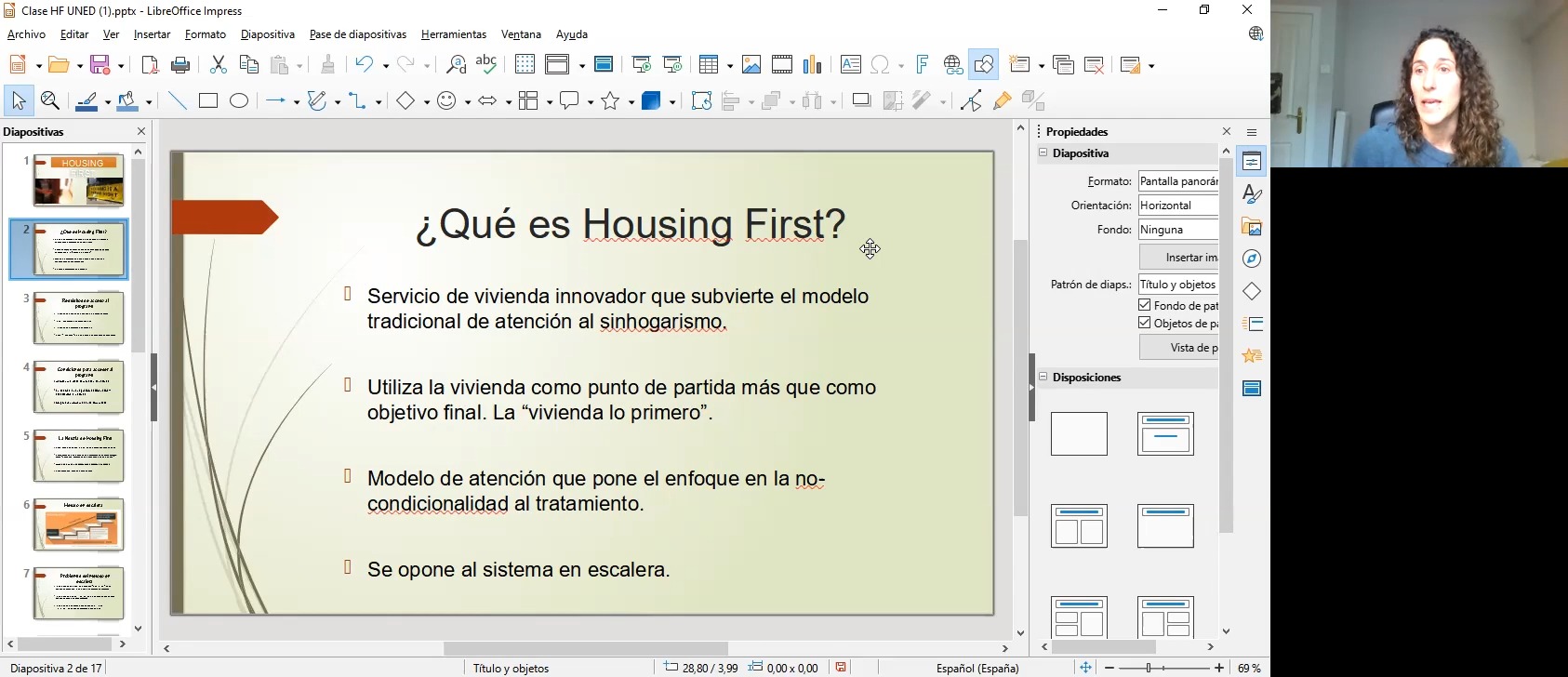Toggle the 'Fondo de patrón' checkbox
This screenshot has height=677, width=1568.
[1145, 305]
